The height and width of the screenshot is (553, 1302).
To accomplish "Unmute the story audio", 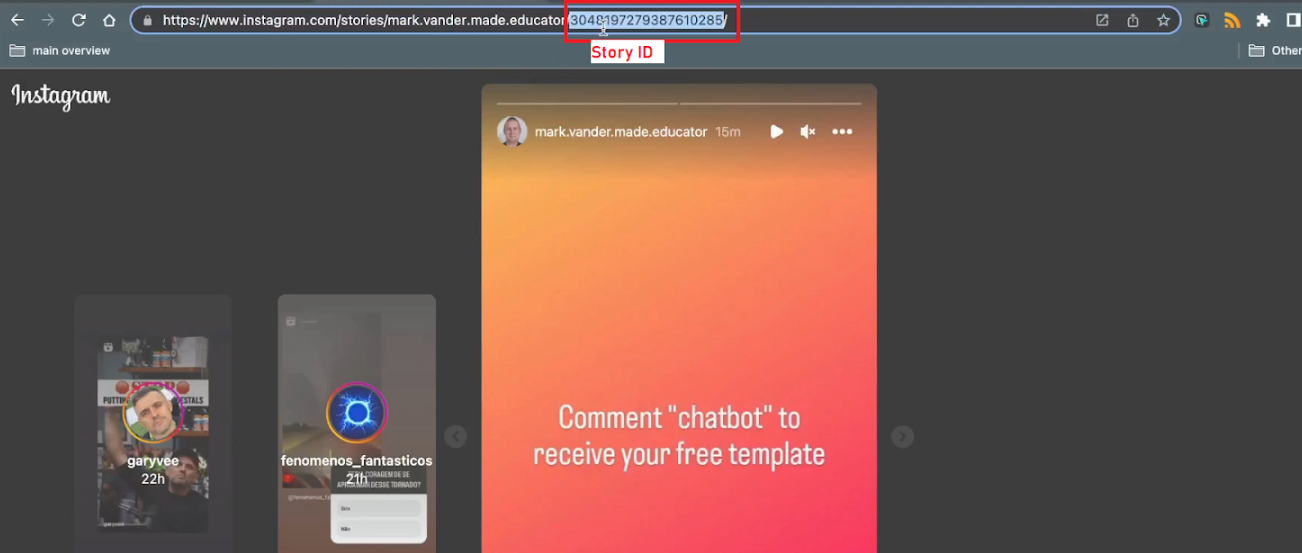I will tap(808, 132).
